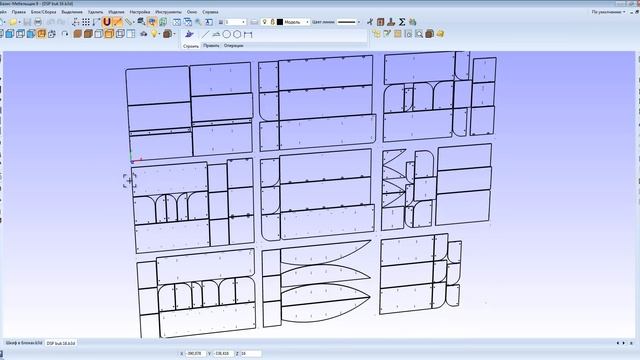Viewport: 640px width, 360px height.
Task: Click the magnifier zoom icon
Action: pos(199,22)
